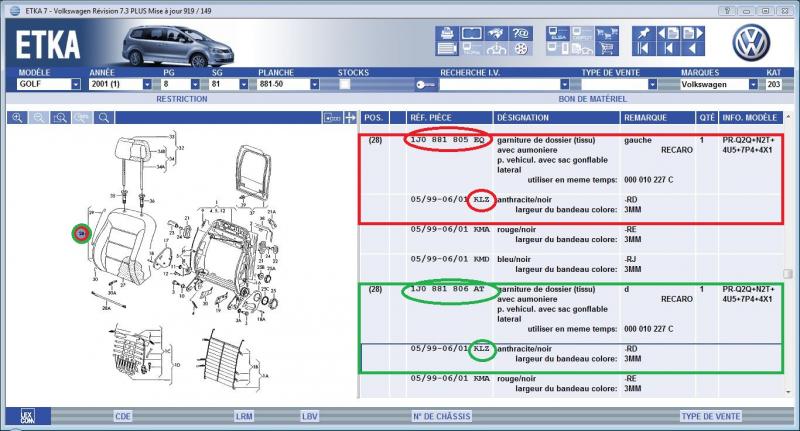The width and height of the screenshot is (800, 431).
Task: Click the parts list scrollbar thumb
Action: 788,274
